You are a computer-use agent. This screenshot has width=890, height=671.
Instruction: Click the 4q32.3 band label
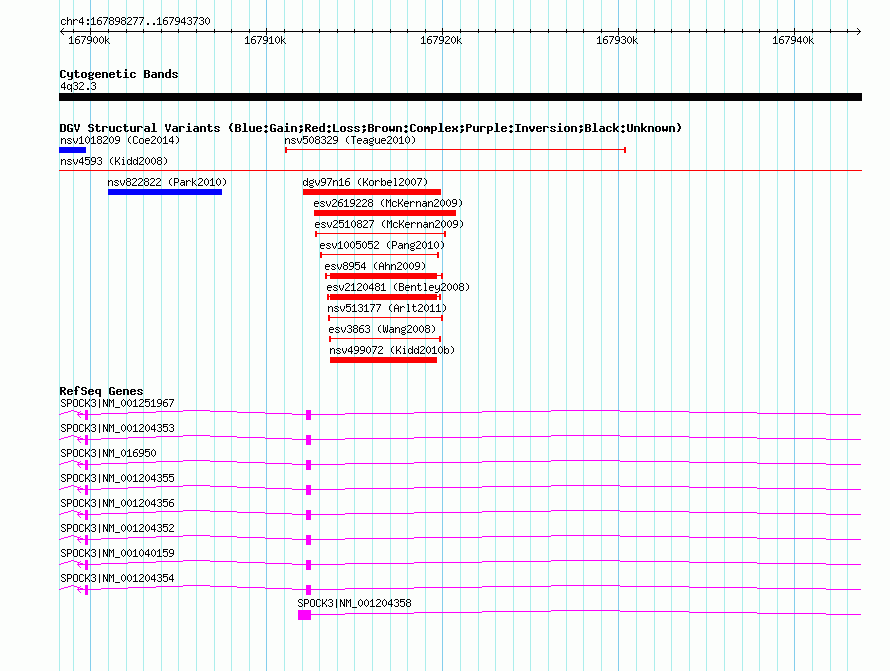[78, 86]
